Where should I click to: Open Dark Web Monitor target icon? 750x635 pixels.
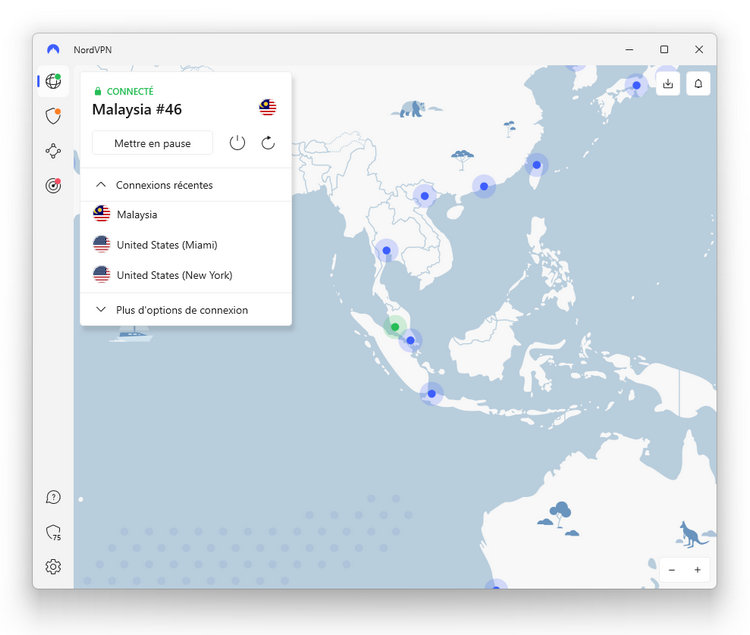(53, 186)
